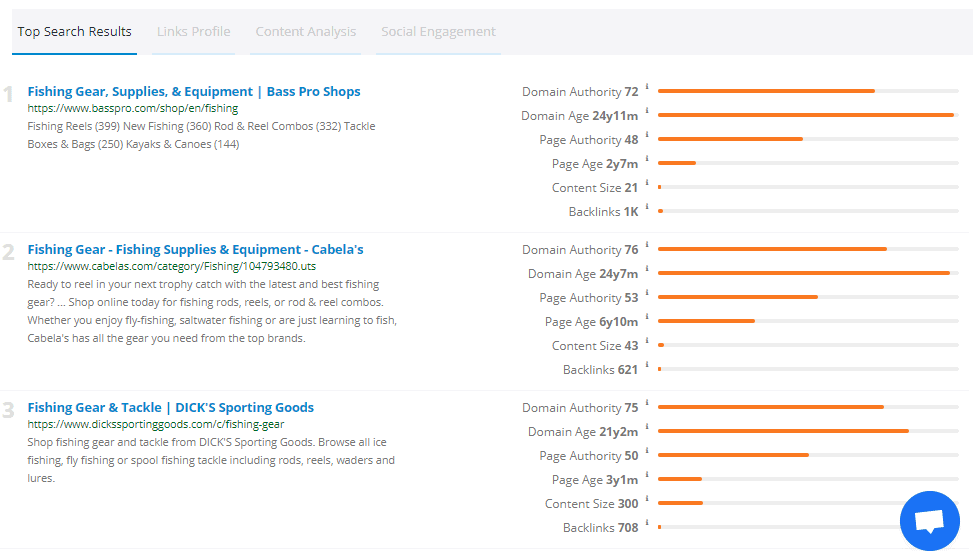The width and height of the screenshot is (973, 551).
Task: Click DICK'S snippet starting 'Shop fishing gear'
Action: click(x=211, y=460)
